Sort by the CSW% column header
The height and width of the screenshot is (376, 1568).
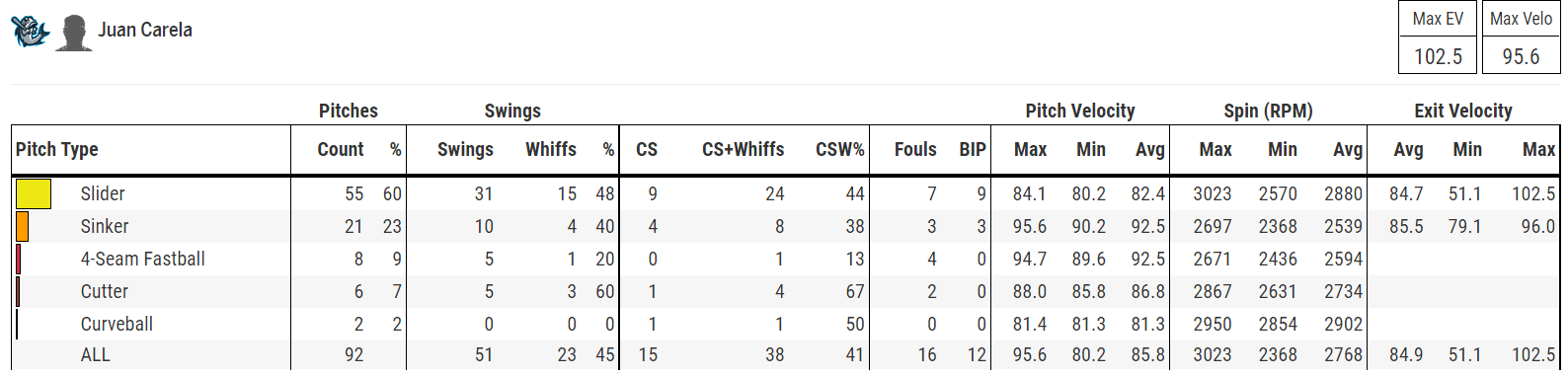click(x=839, y=149)
